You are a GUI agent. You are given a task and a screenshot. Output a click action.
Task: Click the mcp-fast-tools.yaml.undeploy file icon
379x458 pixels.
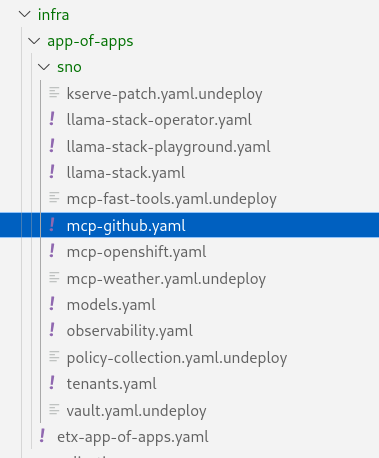click(x=54, y=198)
